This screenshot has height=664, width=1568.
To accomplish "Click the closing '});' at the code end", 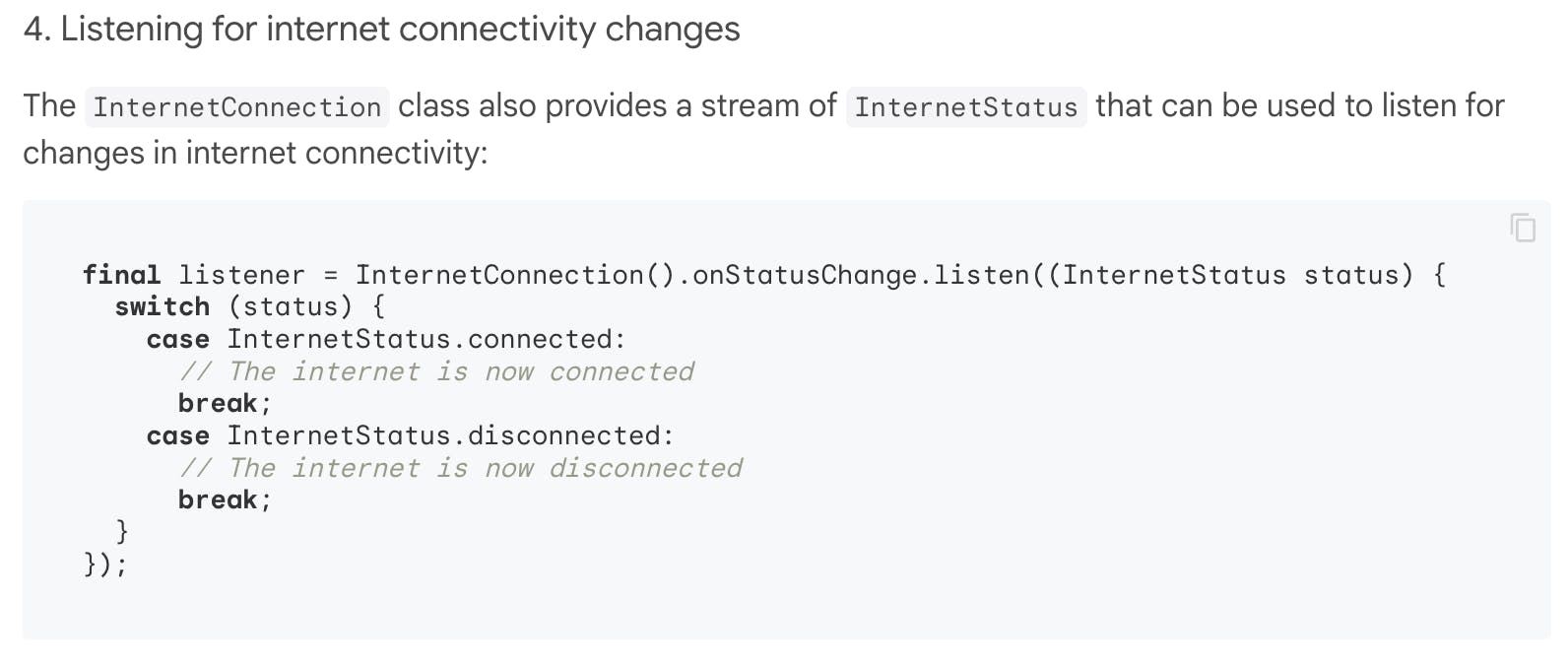I will pyautogui.click(x=105, y=564).
